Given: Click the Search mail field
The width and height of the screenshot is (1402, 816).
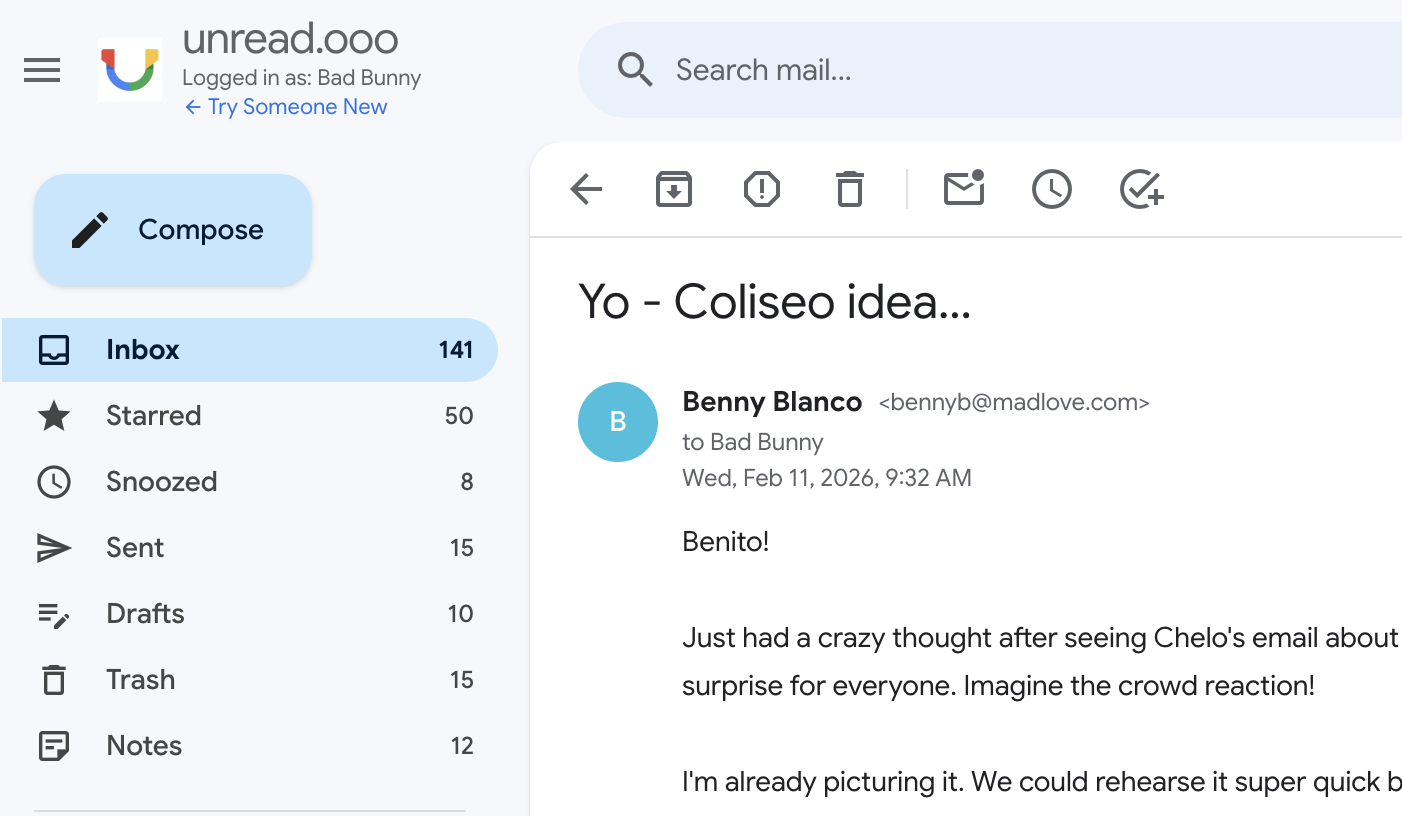Looking at the screenshot, I should (x=900, y=70).
